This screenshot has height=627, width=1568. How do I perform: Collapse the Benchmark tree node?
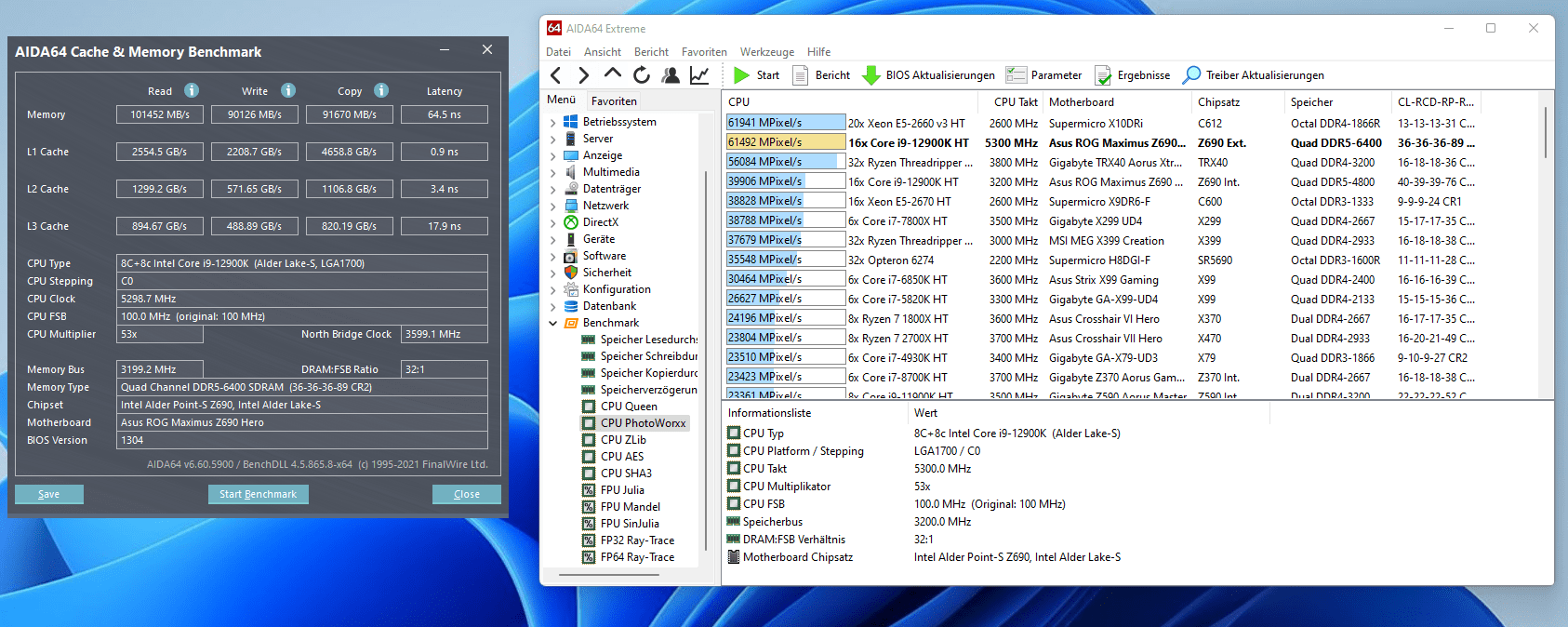coord(553,323)
